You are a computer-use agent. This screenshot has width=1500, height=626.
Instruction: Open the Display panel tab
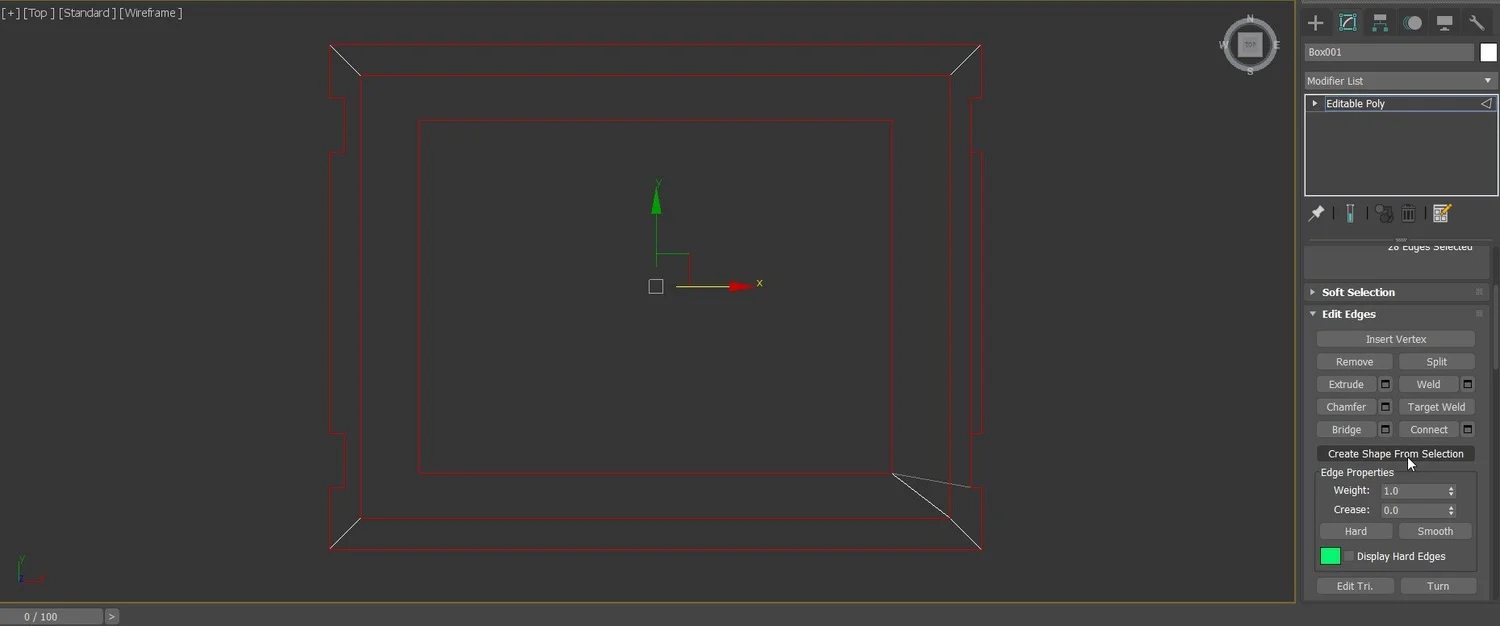tap(1444, 22)
